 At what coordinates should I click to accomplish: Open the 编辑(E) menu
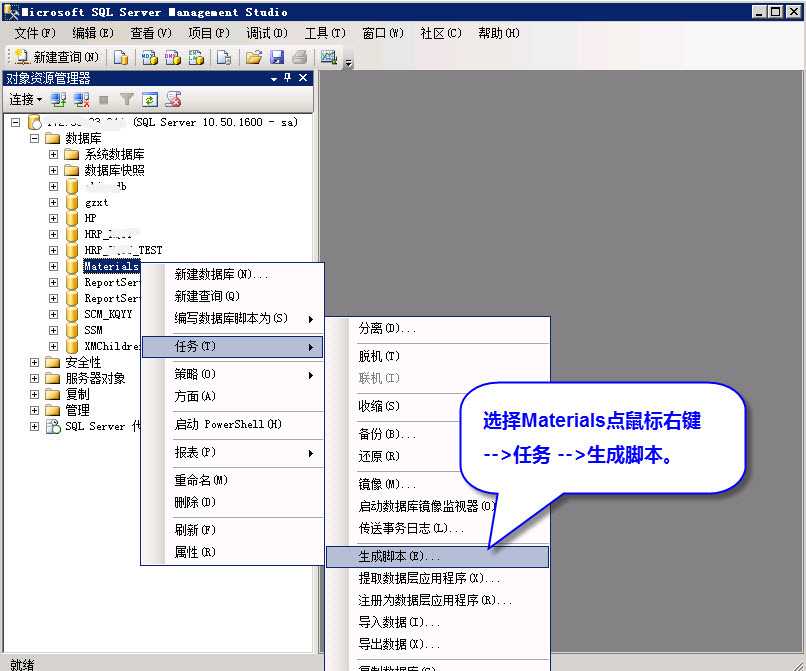tap(93, 33)
